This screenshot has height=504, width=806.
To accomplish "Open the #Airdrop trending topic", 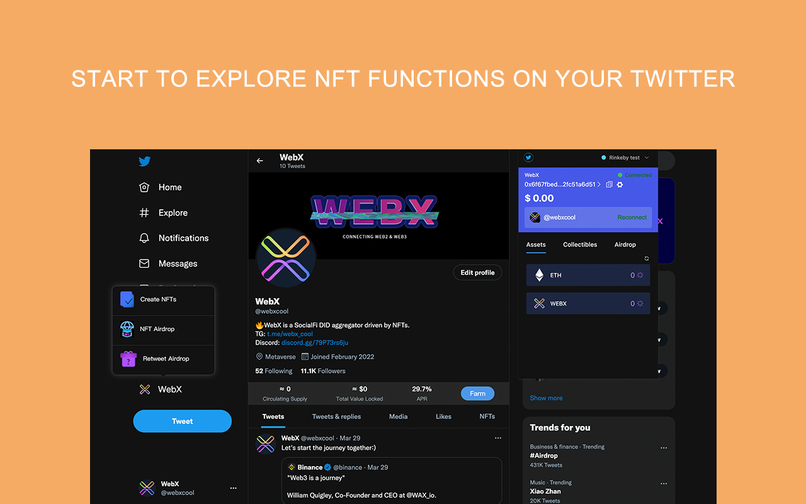I will click(x=544, y=456).
